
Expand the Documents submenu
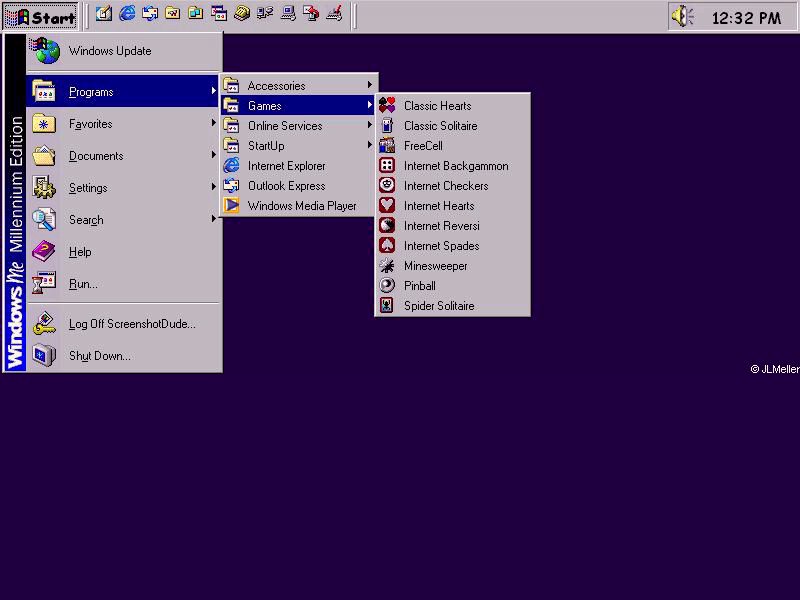[x=124, y=156]
